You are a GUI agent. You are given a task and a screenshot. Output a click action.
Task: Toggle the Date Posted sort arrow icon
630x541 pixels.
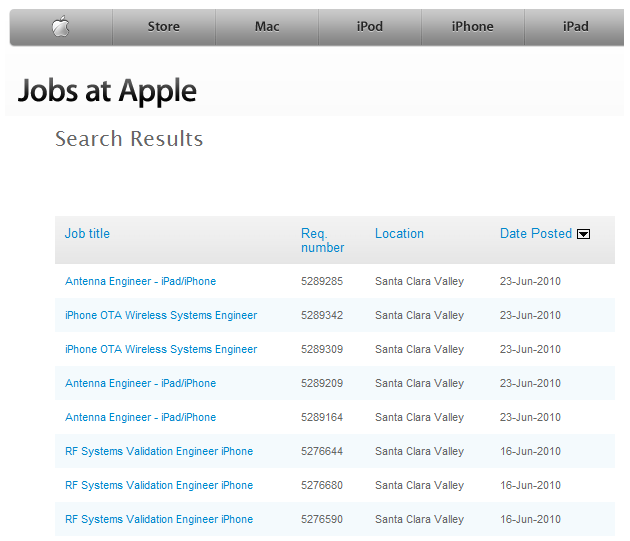pyautogui.click(x=583, y=234)
